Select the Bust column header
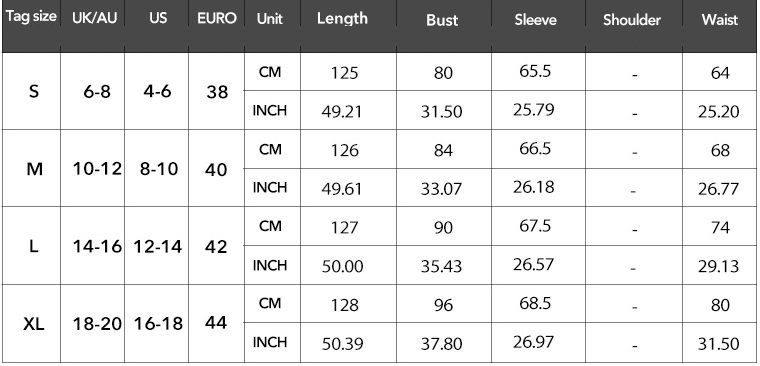 [442, 20]
